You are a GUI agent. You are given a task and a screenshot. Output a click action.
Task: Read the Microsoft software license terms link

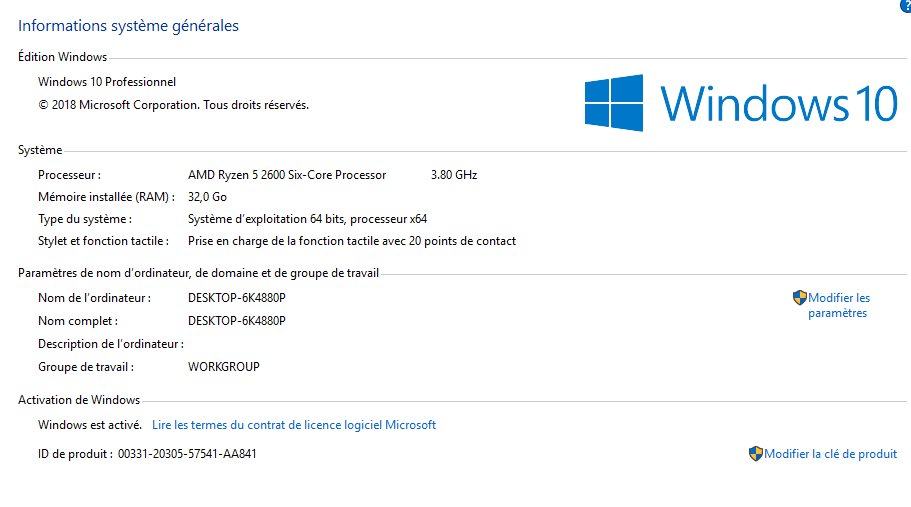(x=294, y=425)
